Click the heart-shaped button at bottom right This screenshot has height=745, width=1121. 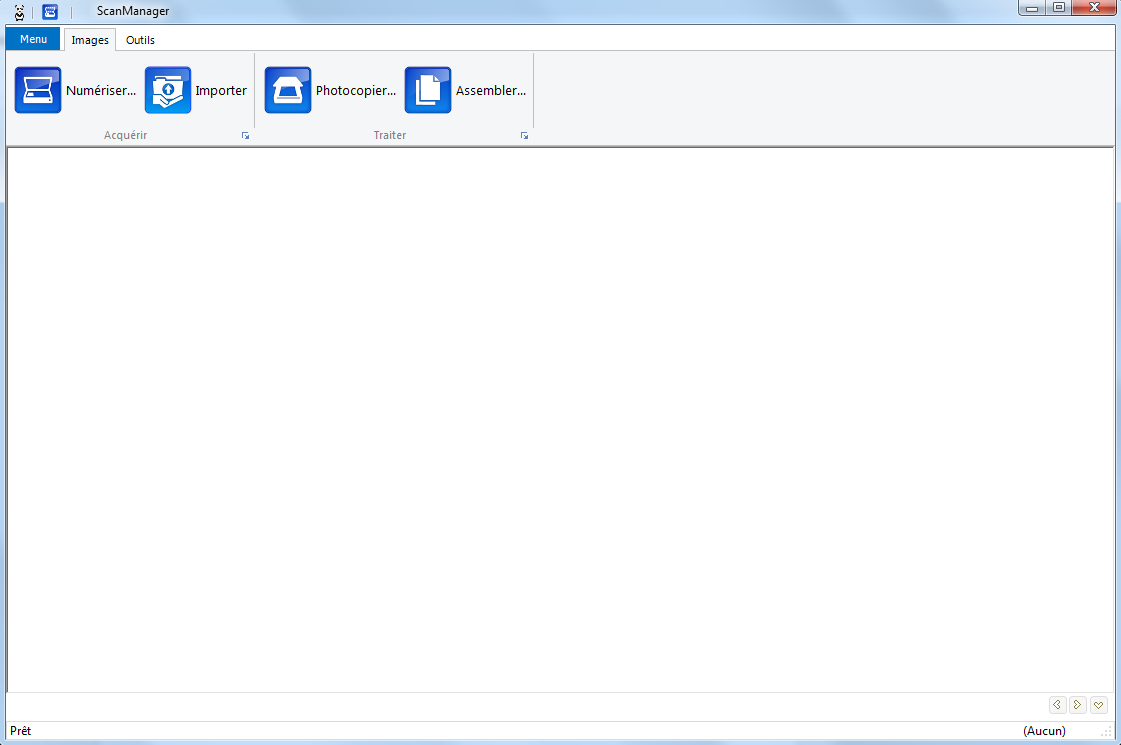pyautogui.click(x=1099, y=705)
